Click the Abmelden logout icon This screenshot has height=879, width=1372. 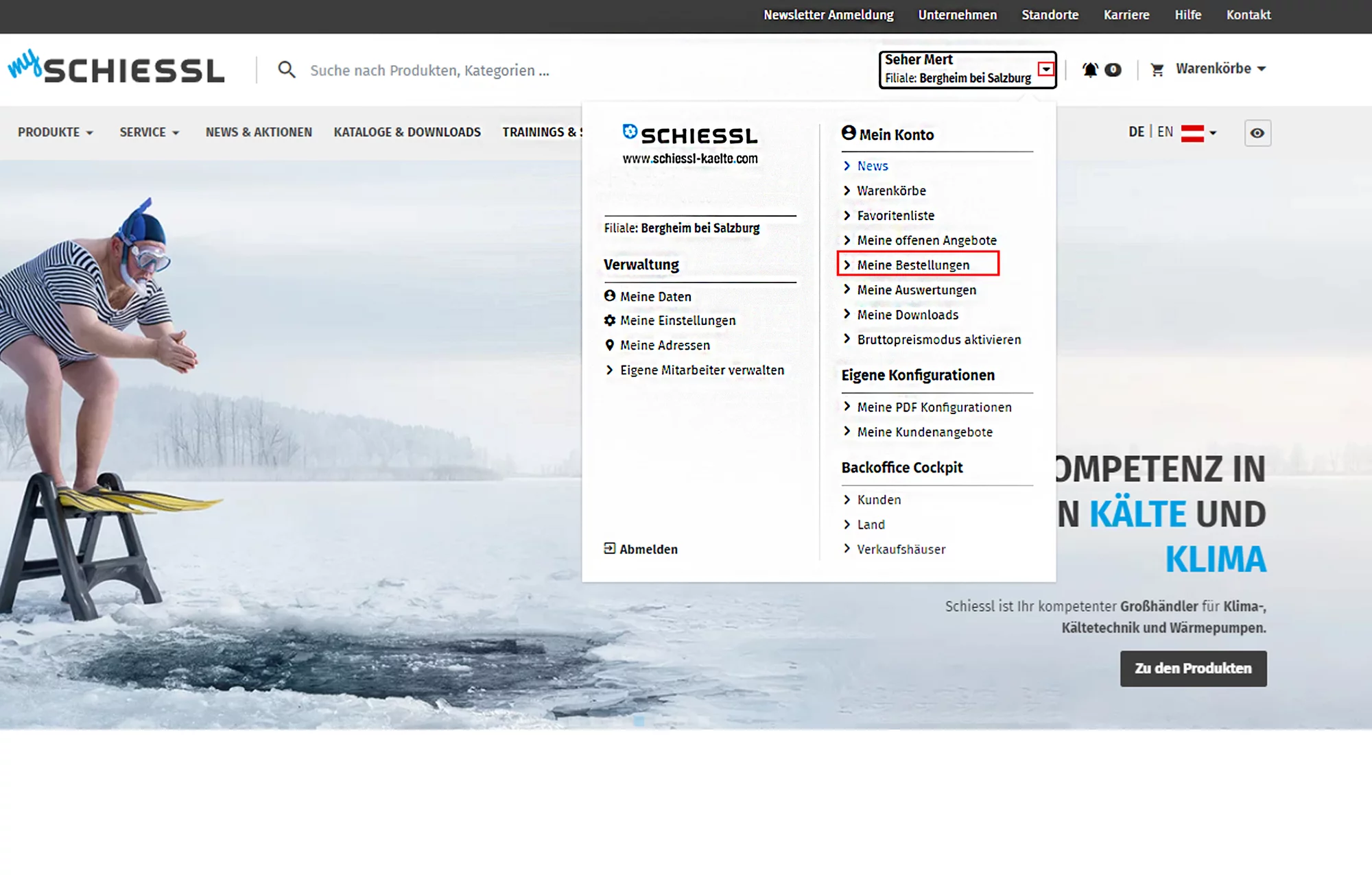click(609, 549)
